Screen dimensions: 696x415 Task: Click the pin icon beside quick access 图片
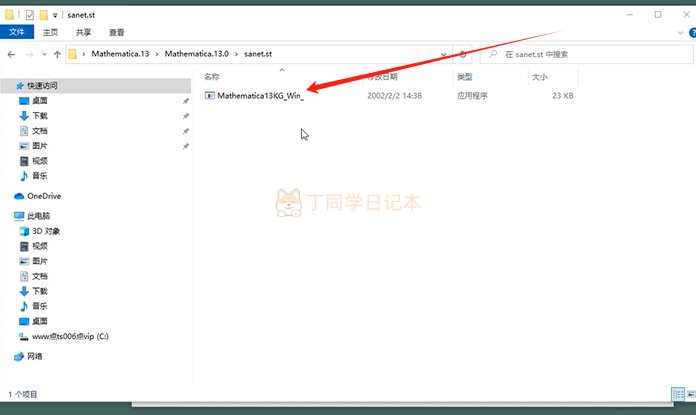pyautogui.click(x=186, y=146)
